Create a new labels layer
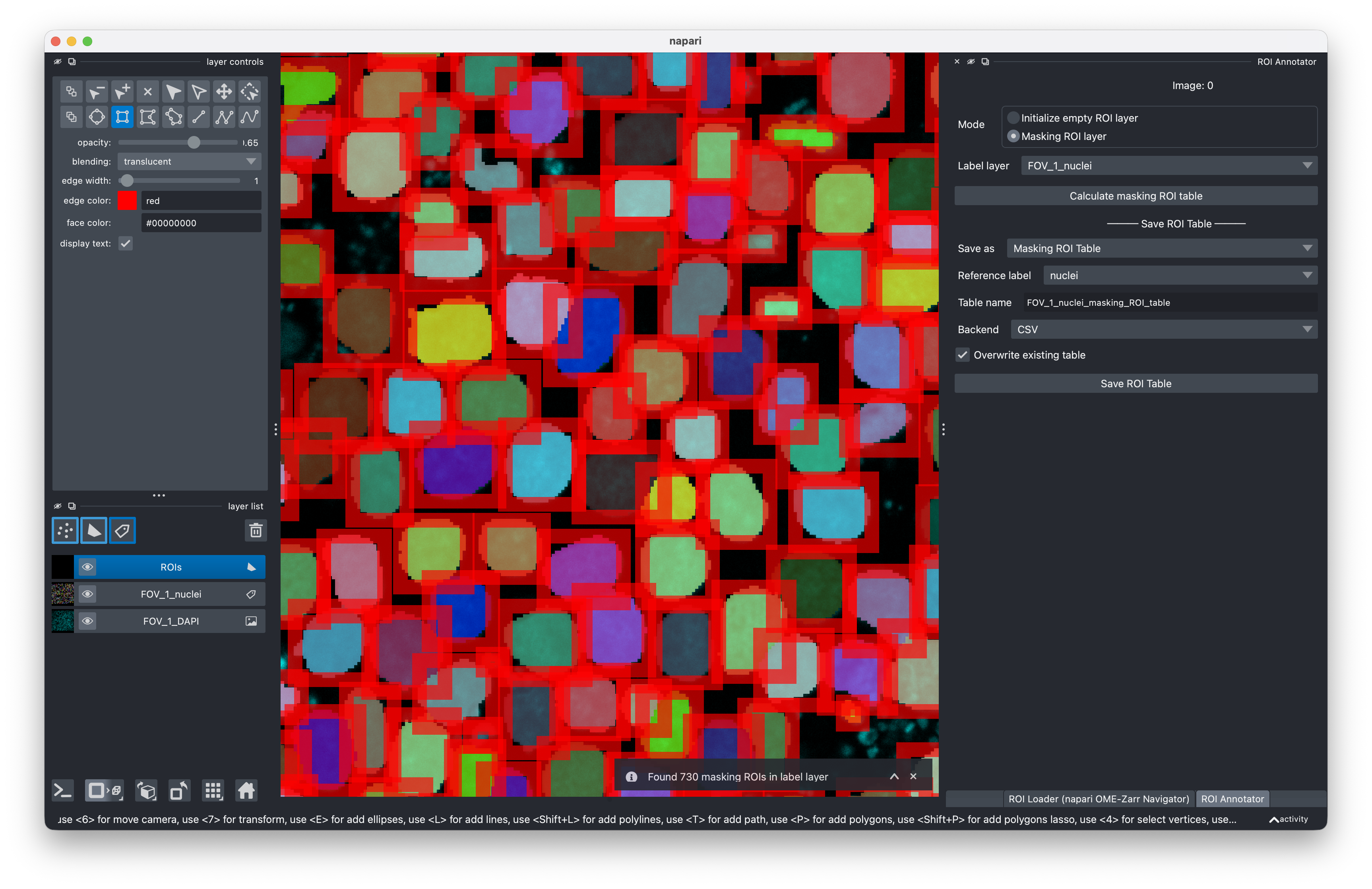 pyautogui.click(x=122, y=530)
